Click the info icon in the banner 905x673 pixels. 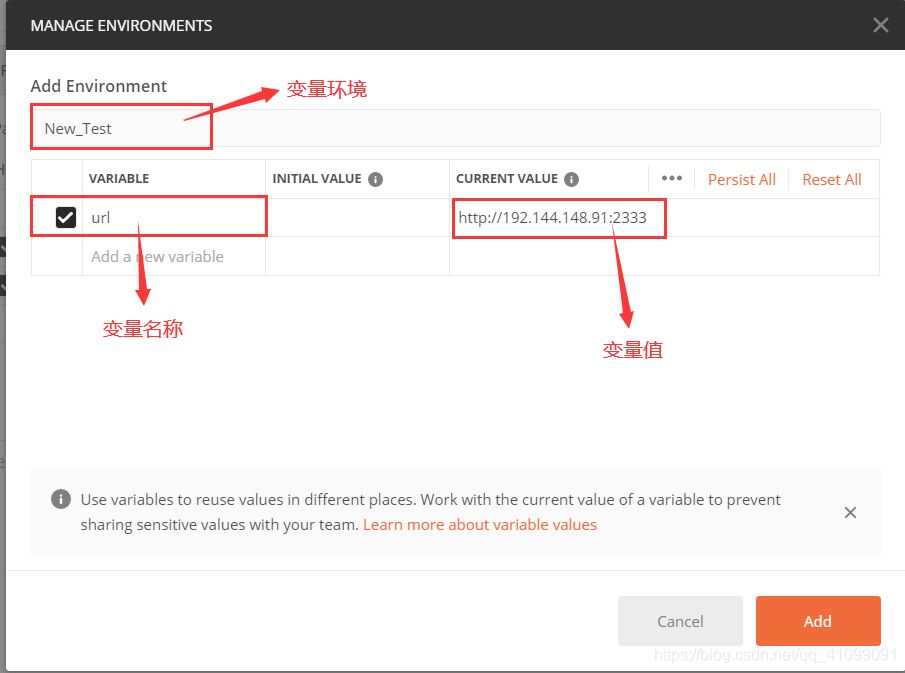click(x=61, y=499)
